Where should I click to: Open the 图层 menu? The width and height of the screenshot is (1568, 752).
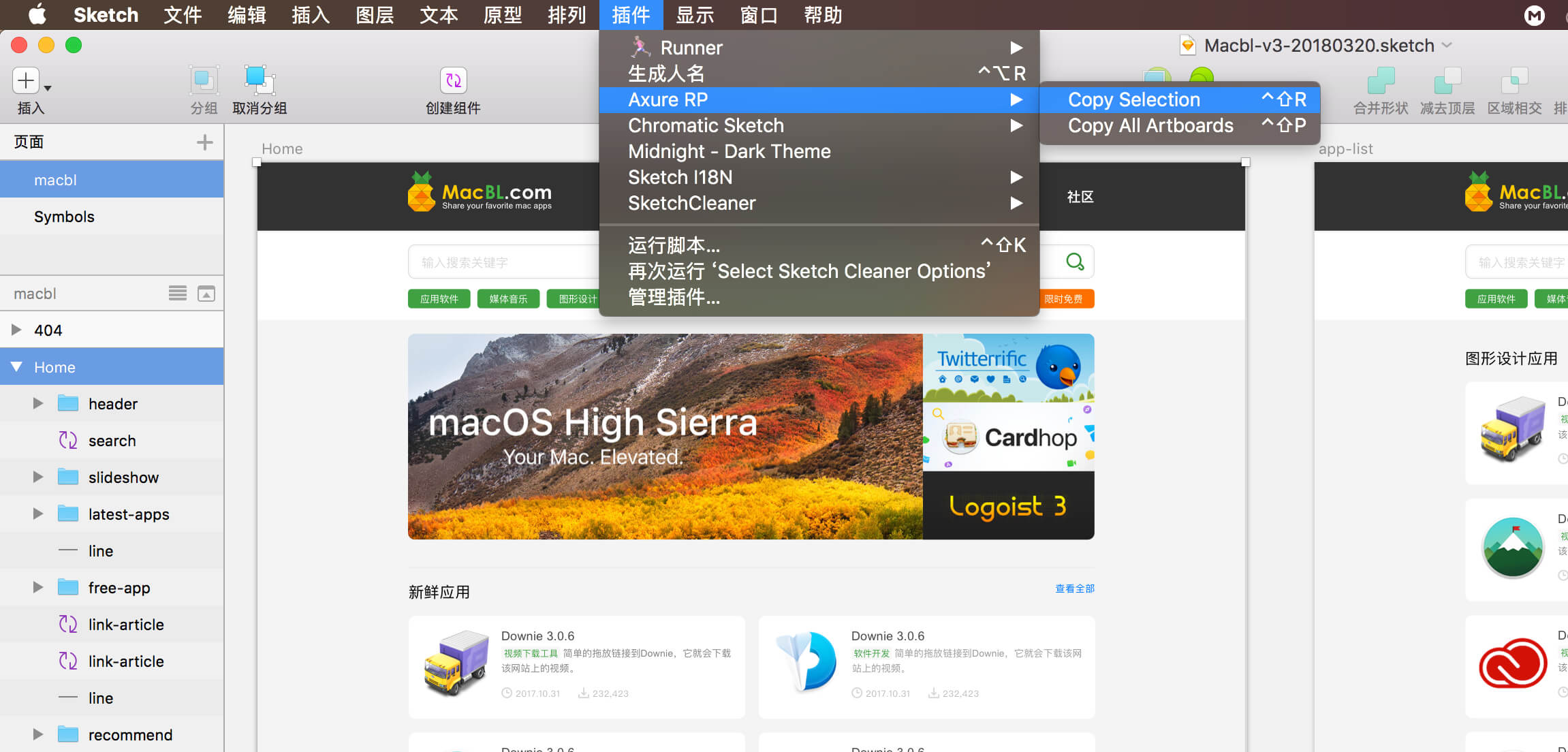[x=375, y=15]
